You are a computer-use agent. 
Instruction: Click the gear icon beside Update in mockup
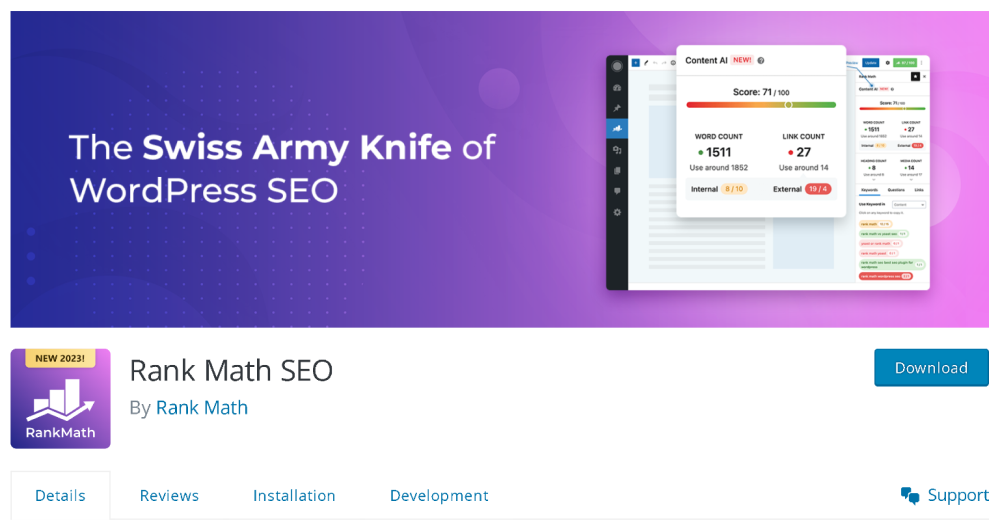(x=887, y=62)
